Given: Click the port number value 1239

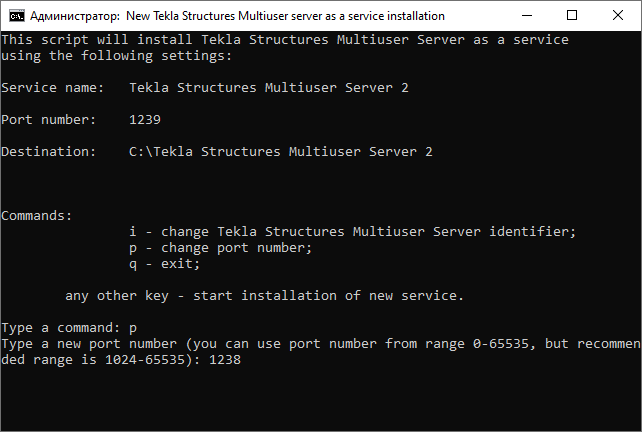Looking at the screenshot, I should coord(145,120).
